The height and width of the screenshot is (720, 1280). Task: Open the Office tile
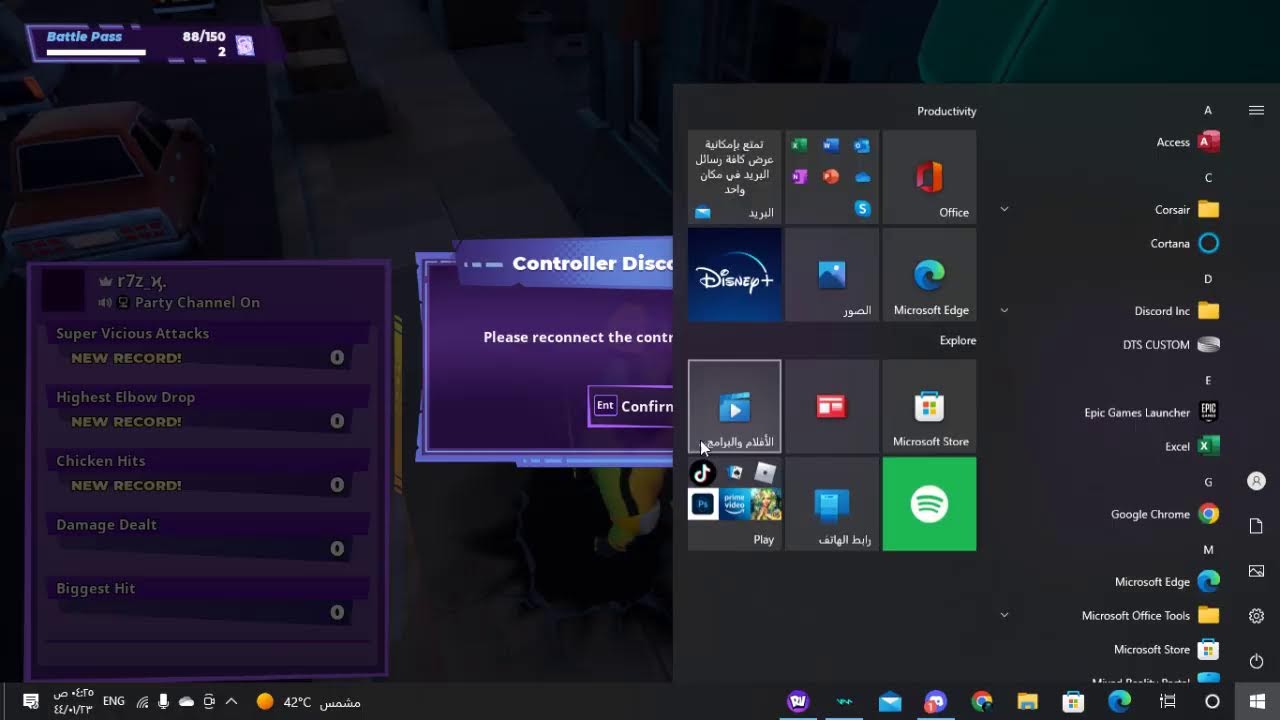929,177
